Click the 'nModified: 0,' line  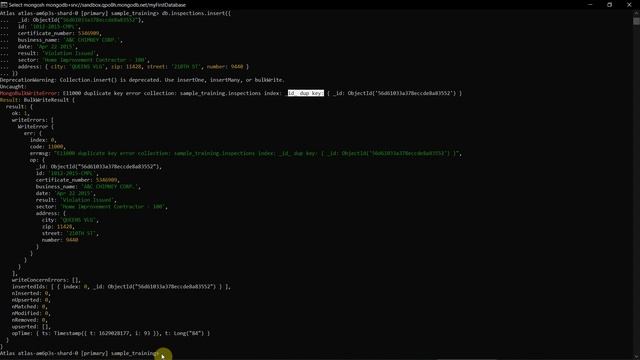click(x=31, y=313)
